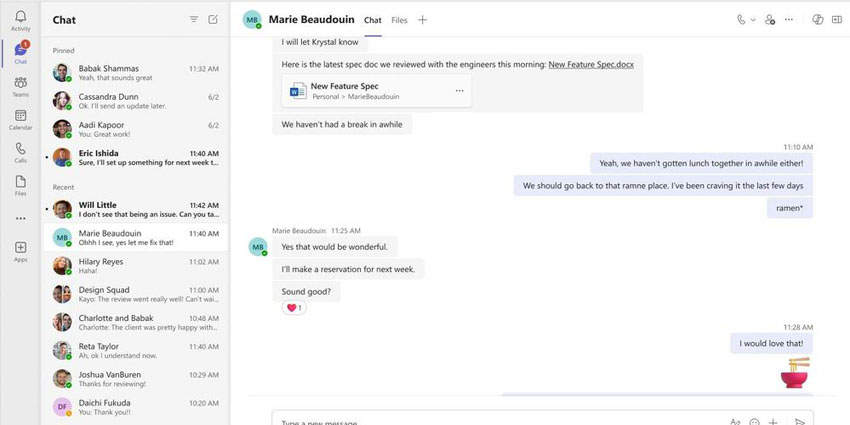
Task: Open more options for New Feature Spec file
Action: tap(460, 91)
